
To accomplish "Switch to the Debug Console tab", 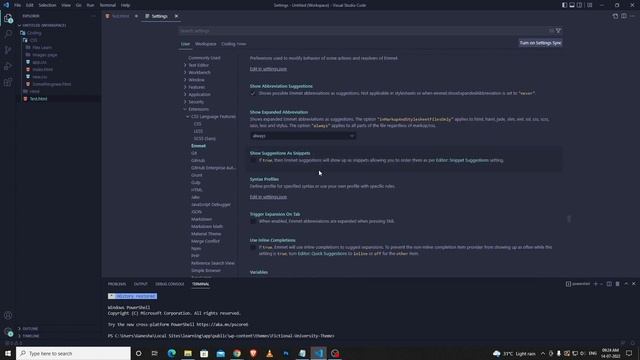I will tap(170, 284).
